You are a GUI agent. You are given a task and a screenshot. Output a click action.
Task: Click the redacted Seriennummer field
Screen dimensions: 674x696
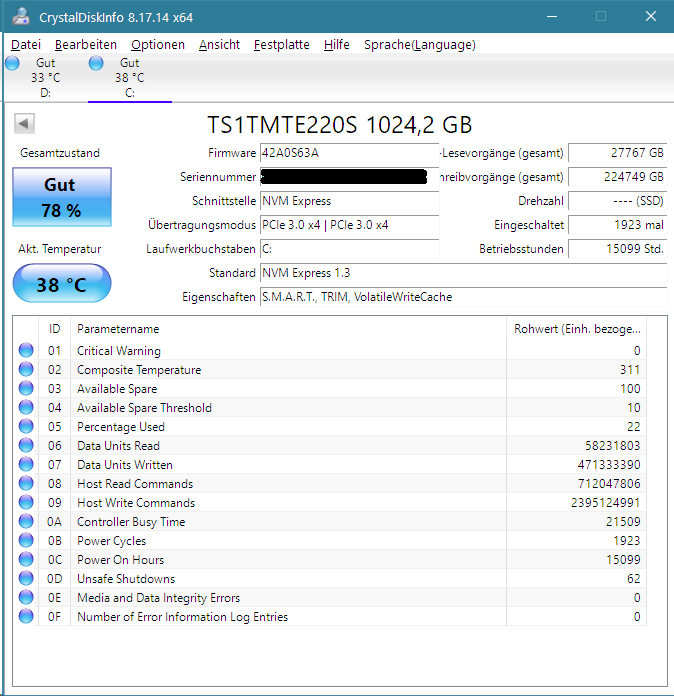coord(349,177)
